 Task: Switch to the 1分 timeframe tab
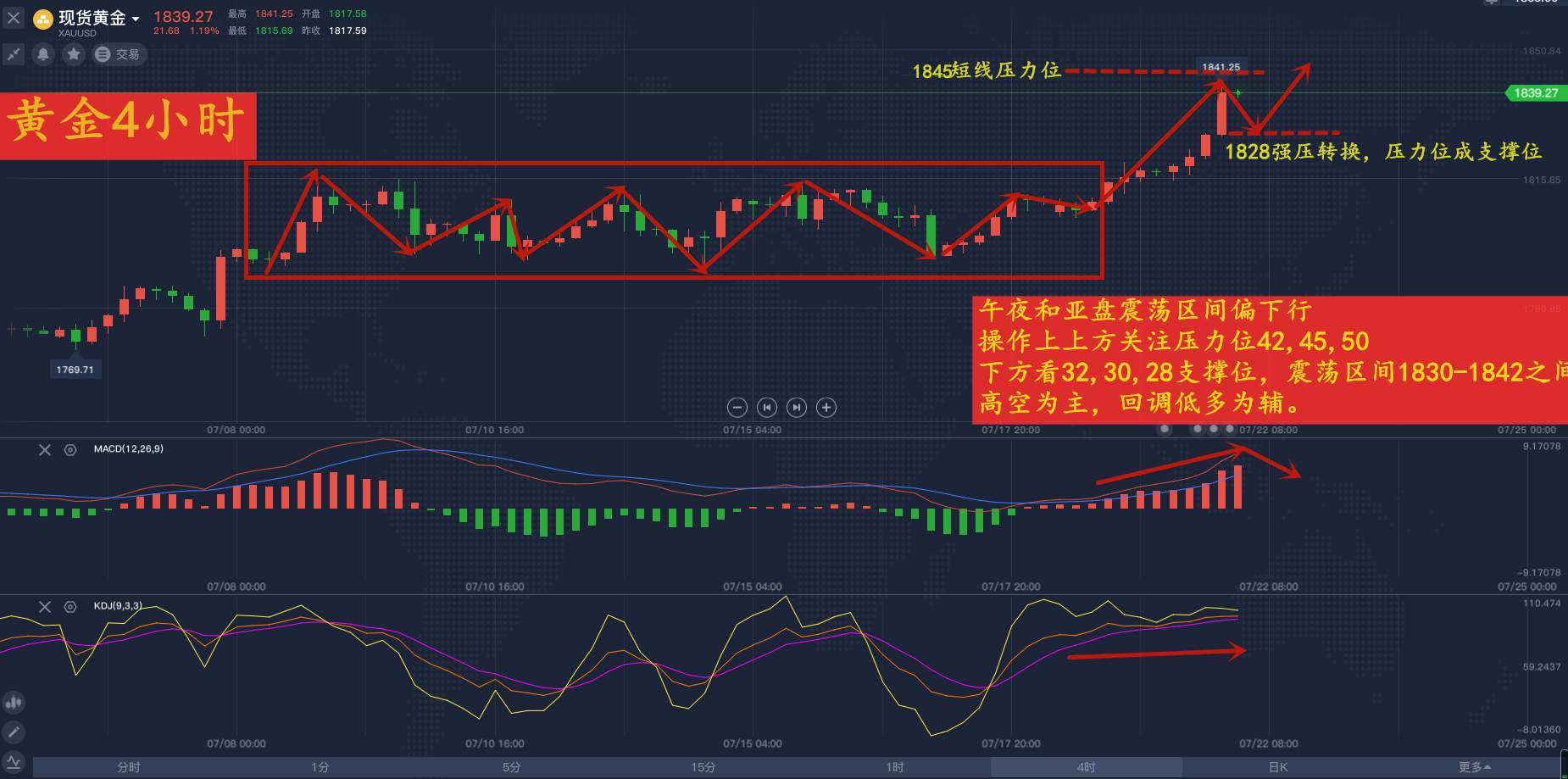point(320,767)
